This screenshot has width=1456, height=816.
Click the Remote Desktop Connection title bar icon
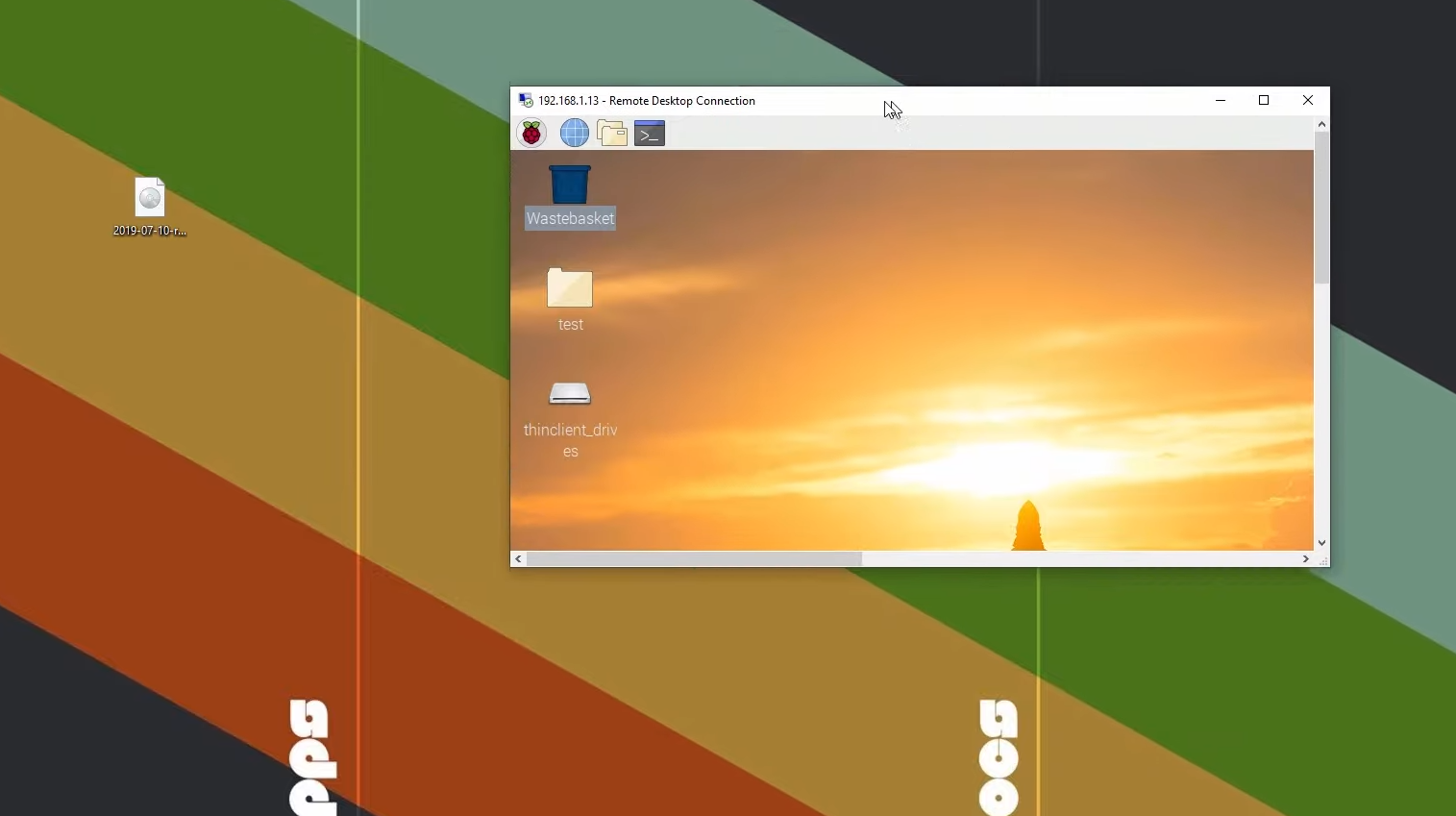tap(525, 100)
